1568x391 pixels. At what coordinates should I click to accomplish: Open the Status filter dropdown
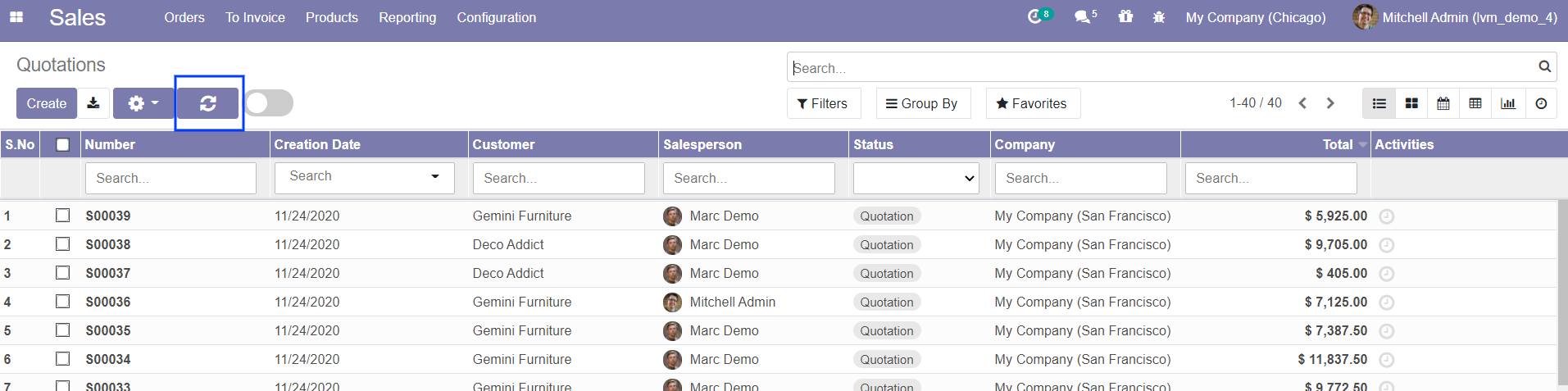(916, 178)
